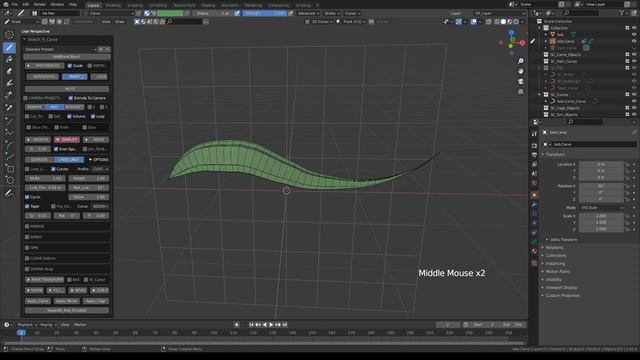
Task: Select the Cutter tool in left toolbar
Action: pyautogui.click(x=9, y=95)
